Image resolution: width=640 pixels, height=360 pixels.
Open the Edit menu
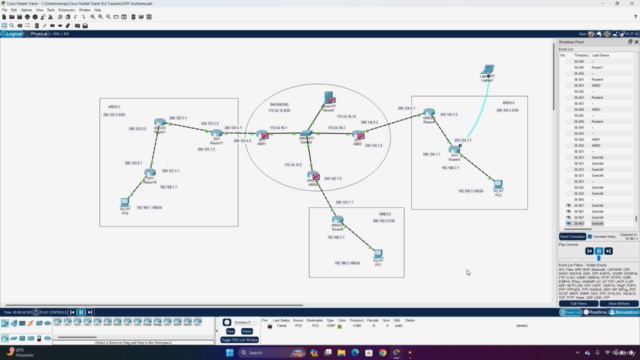(x=14, y=10)
